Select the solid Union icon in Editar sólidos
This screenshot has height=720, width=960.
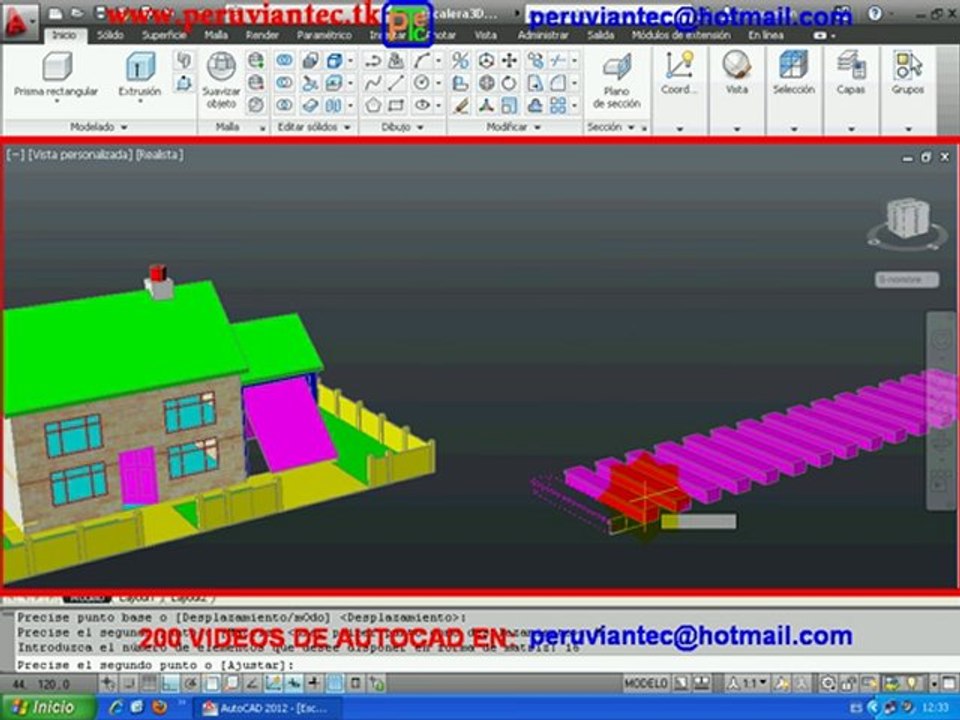click(284, 60)
